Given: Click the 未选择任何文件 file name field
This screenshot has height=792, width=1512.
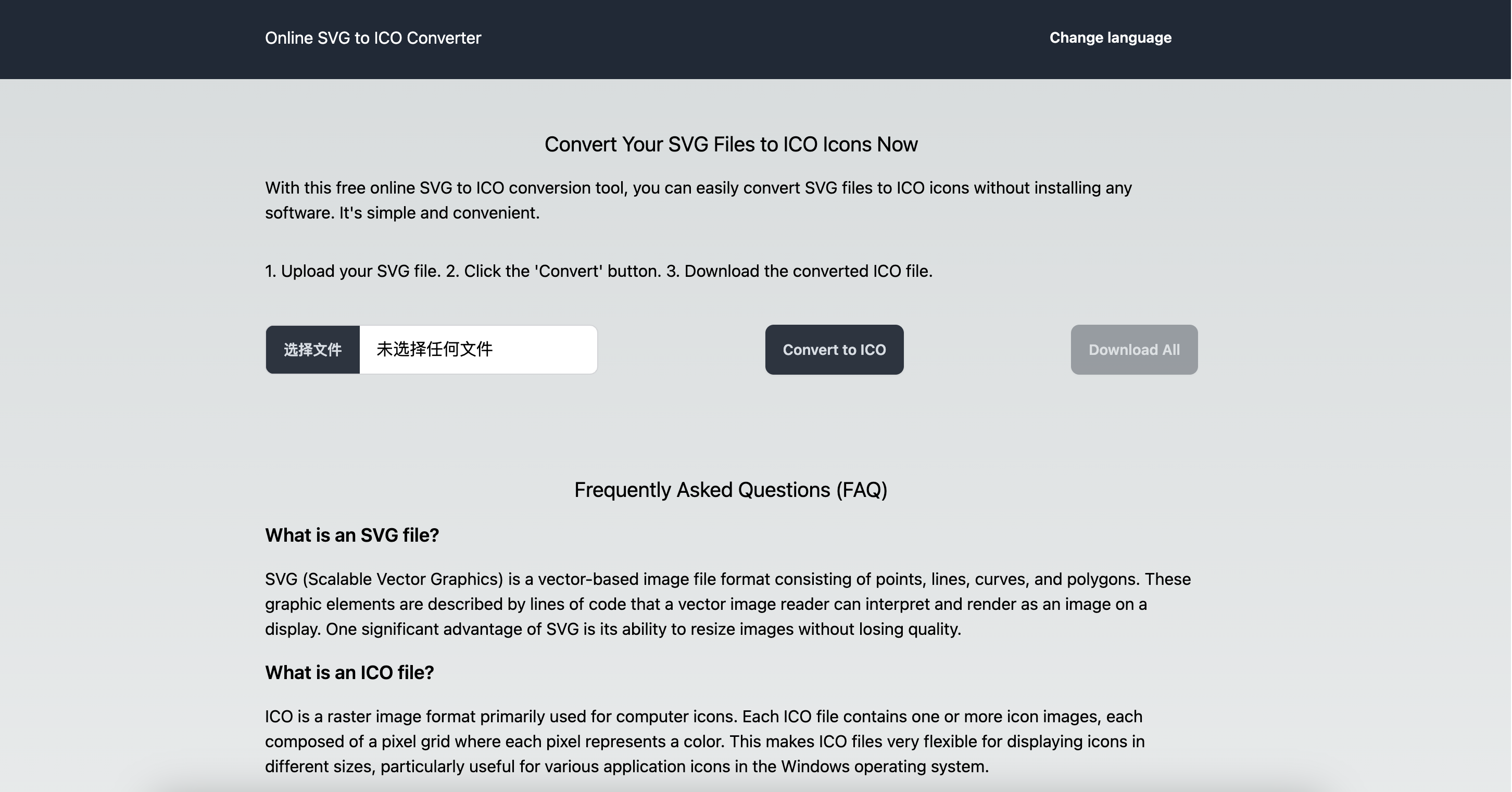Looking at the screenshot, I should pos(478,350).
